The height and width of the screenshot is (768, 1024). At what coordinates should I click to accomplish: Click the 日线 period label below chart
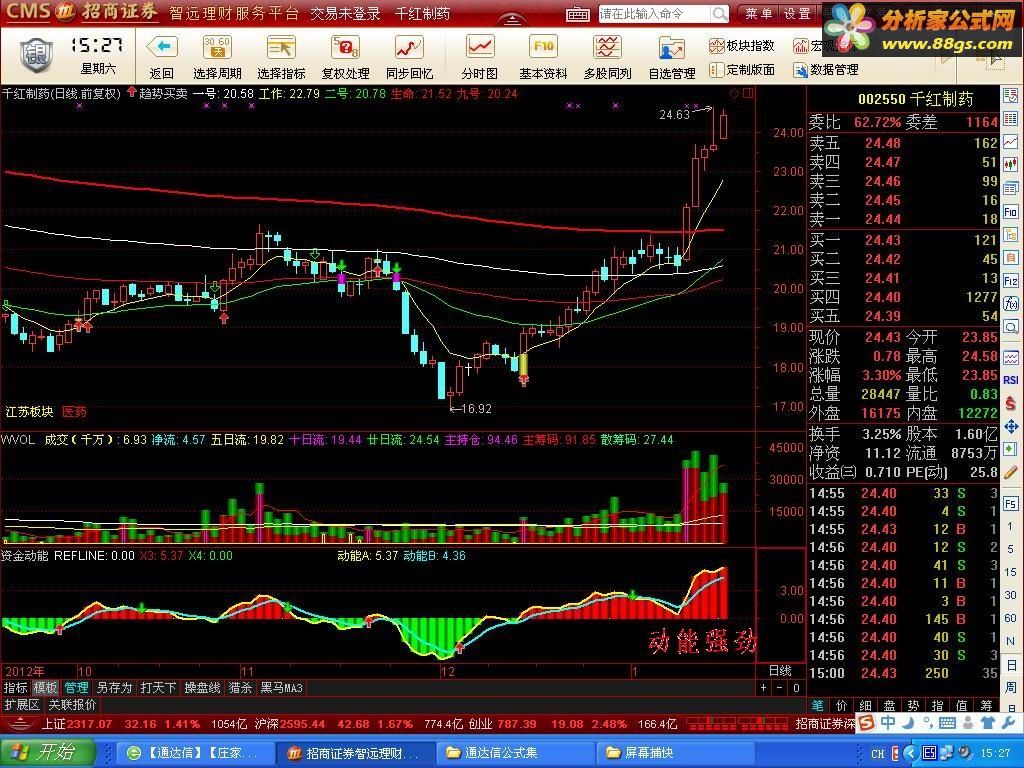[x=779, y=671]
